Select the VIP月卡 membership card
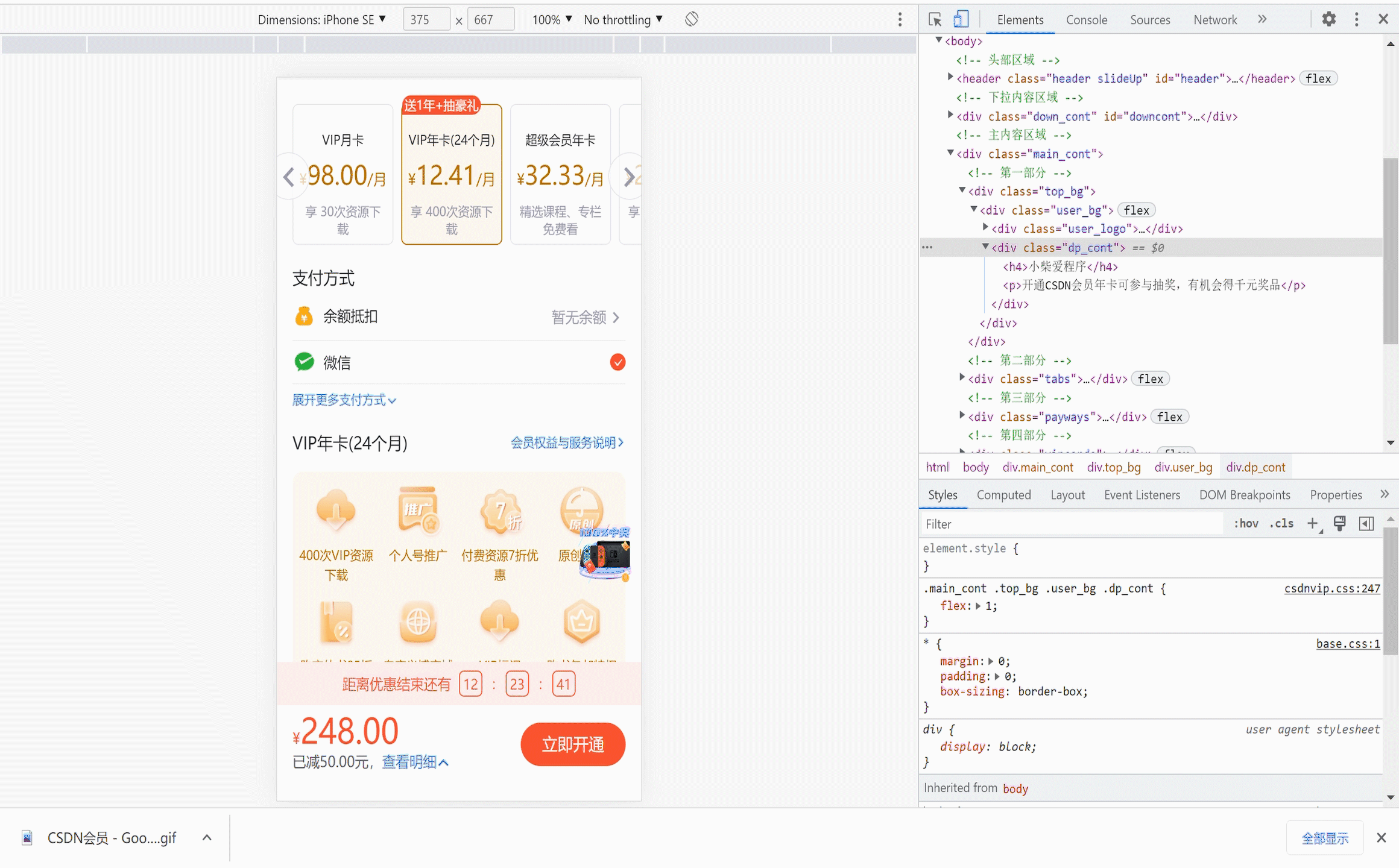1399x868 pixels. [343, 174]
